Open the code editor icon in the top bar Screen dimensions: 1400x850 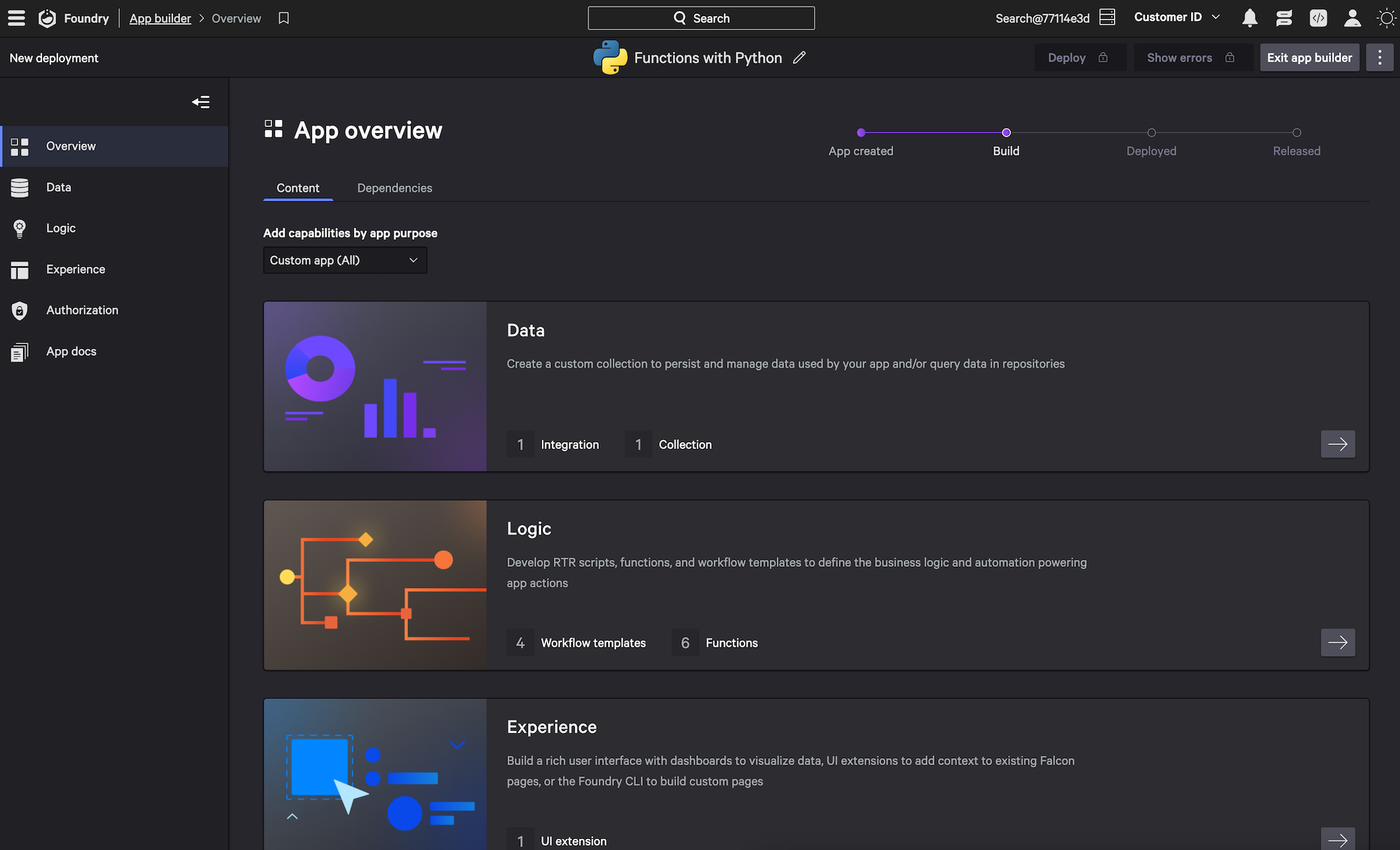point(1318,18)
